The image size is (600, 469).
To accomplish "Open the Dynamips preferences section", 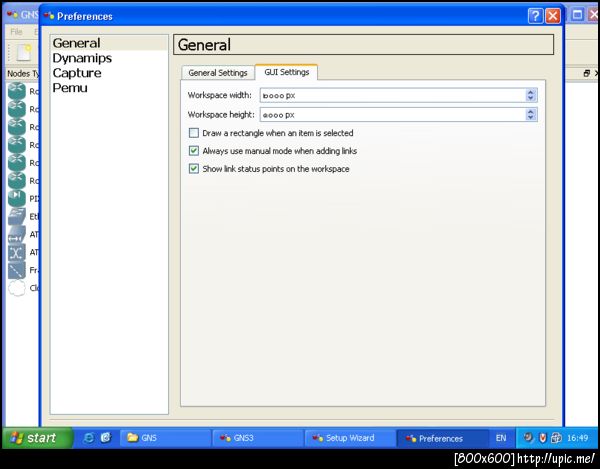I will click(x=109, y=58).
